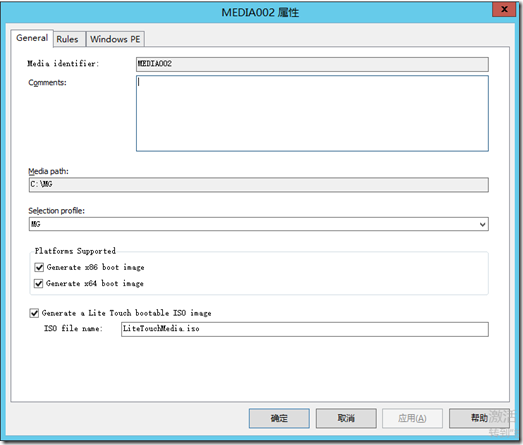Click inside the Comments text box
The height and width of the screenshot is (445, 523).
pos(312,113)
